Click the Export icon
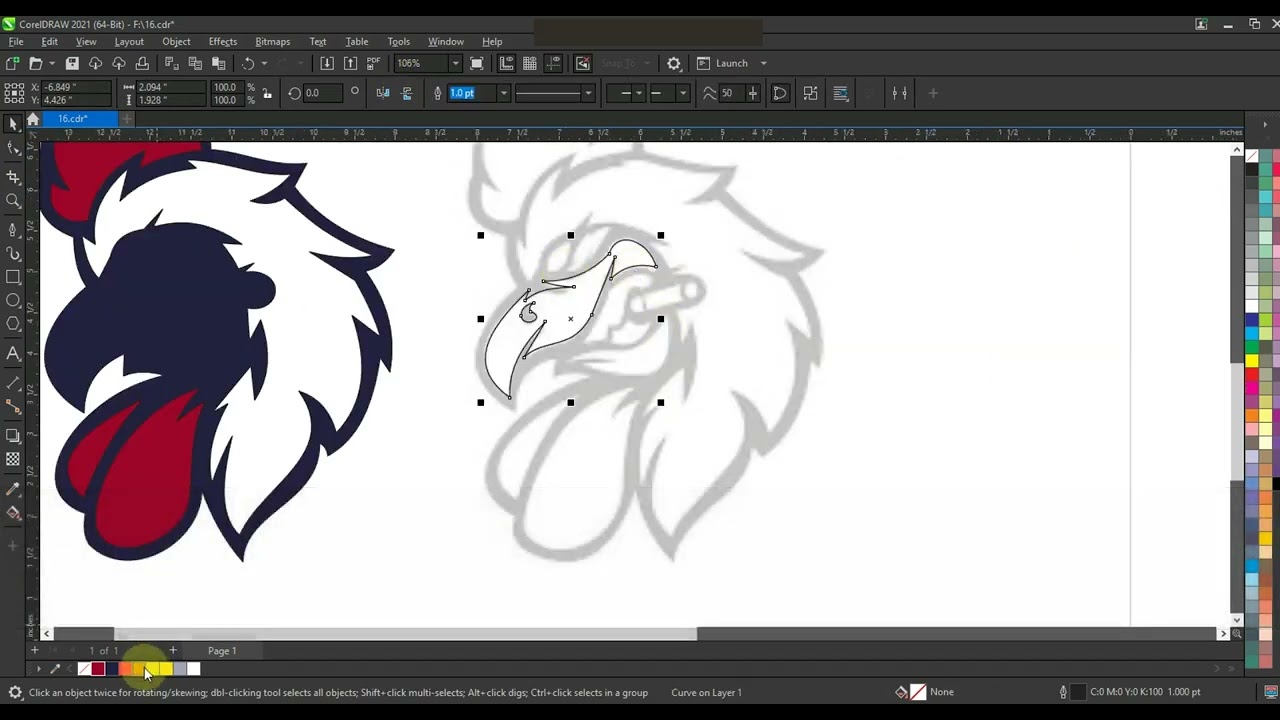The image size is (1280, 720). (350, 63)
